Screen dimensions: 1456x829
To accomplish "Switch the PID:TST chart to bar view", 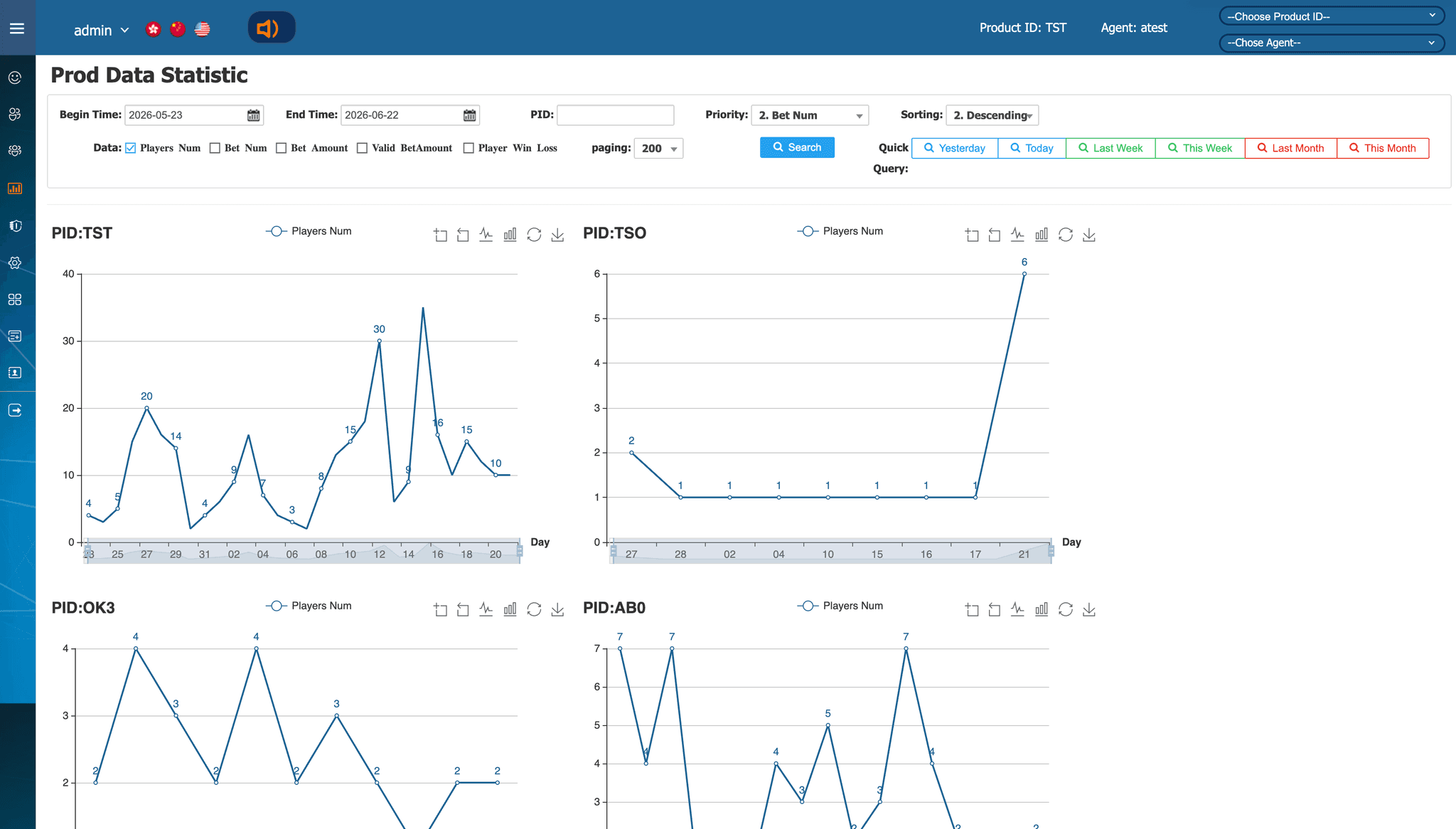I will click(x=510, y=234).
